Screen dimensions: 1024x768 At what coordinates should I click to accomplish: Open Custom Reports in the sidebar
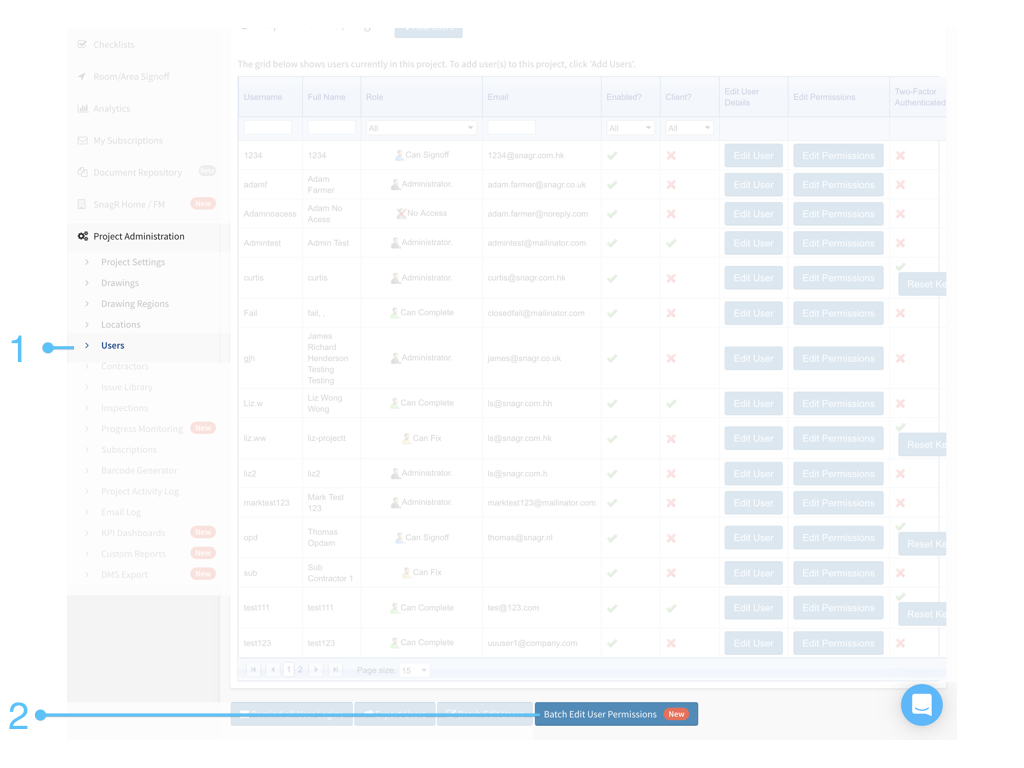[133, 554]
